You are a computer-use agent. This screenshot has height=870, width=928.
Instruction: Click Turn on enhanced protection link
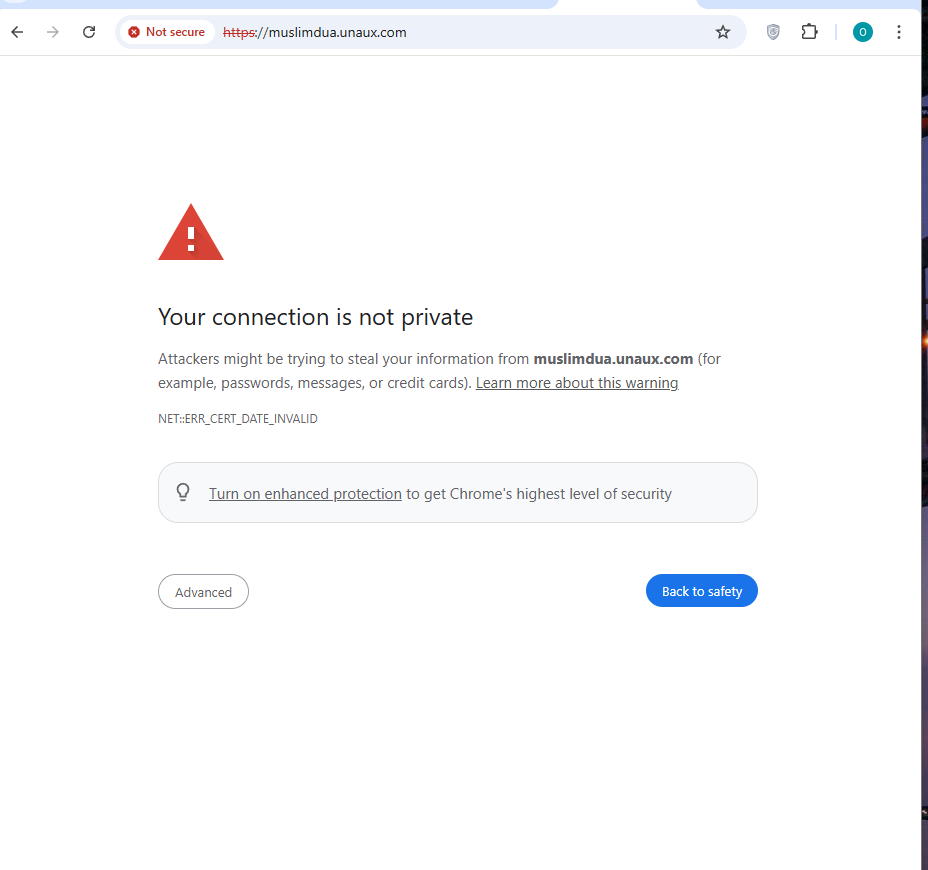click(305, 494)
